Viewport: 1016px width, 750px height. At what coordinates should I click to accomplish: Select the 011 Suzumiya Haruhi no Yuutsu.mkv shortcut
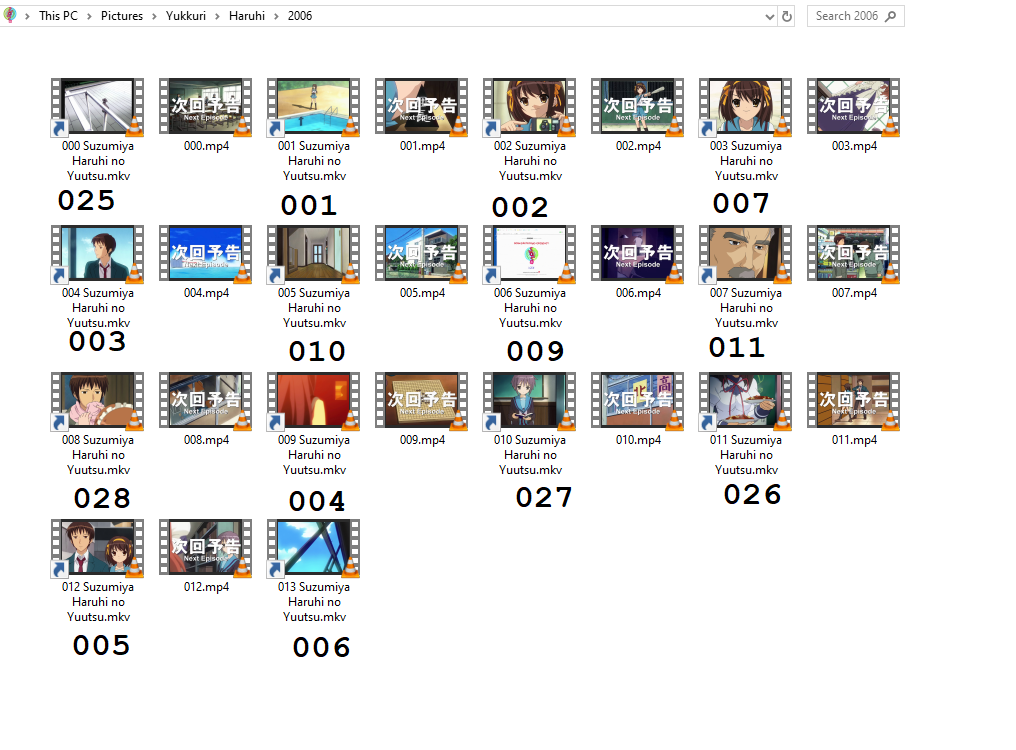(x=746, y=401)
